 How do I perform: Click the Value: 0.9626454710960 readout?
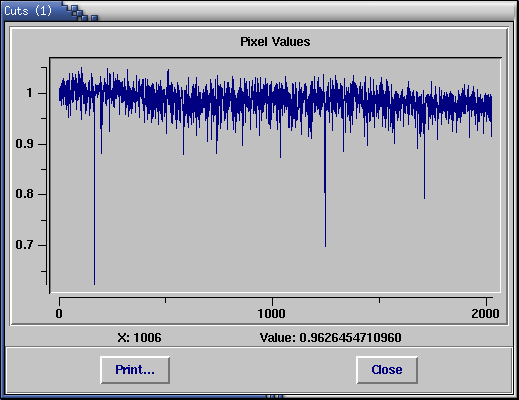(x=331, y=338)
